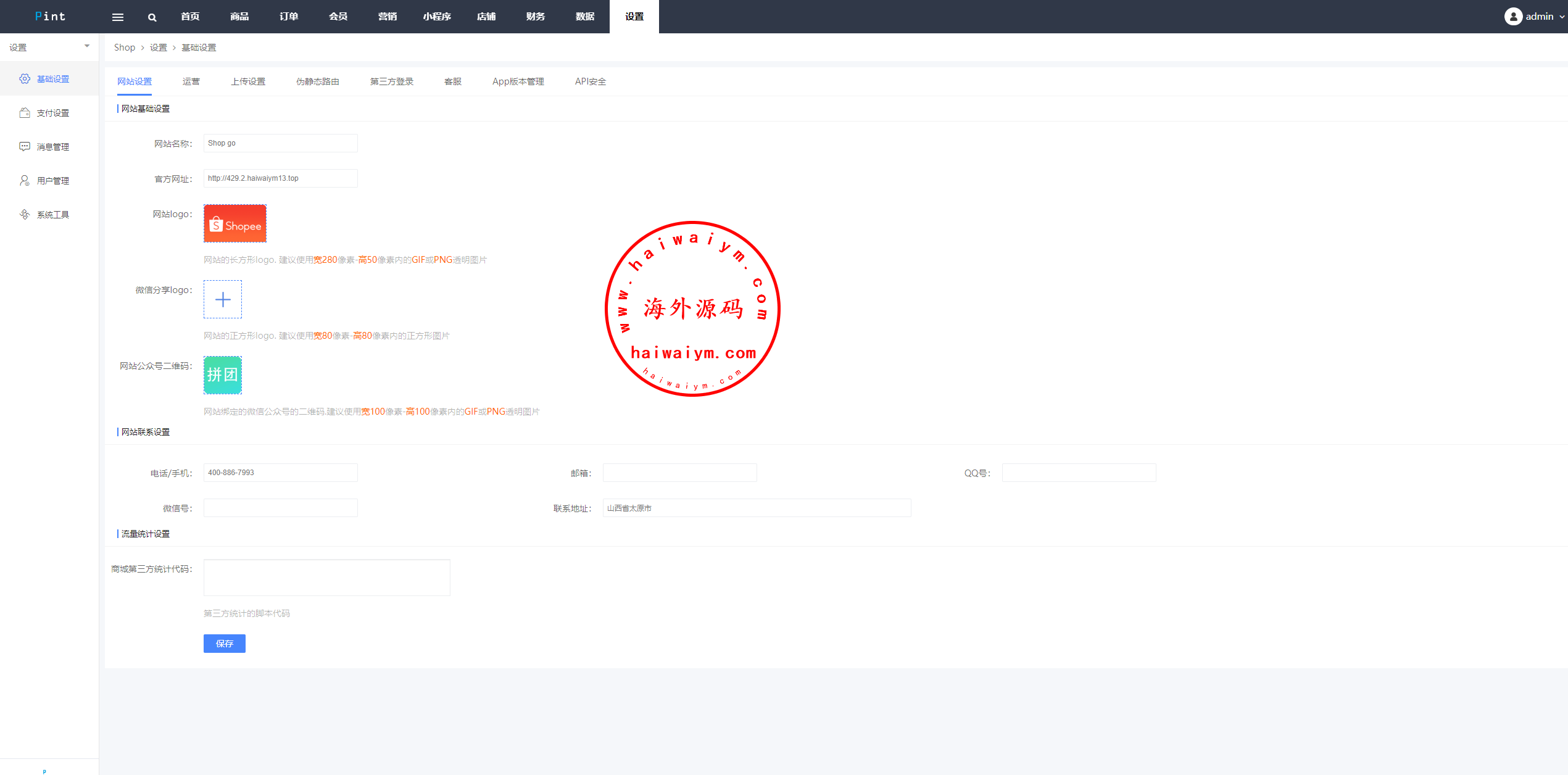Click the Shop breadcrumb link
This screenshot has width=1568, height=775.
point(125,48)
